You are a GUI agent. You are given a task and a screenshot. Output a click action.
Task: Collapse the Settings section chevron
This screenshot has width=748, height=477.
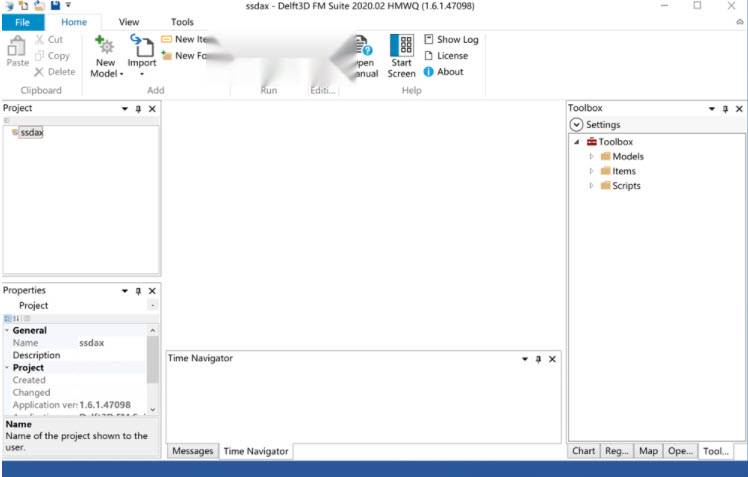pos(576,124)
